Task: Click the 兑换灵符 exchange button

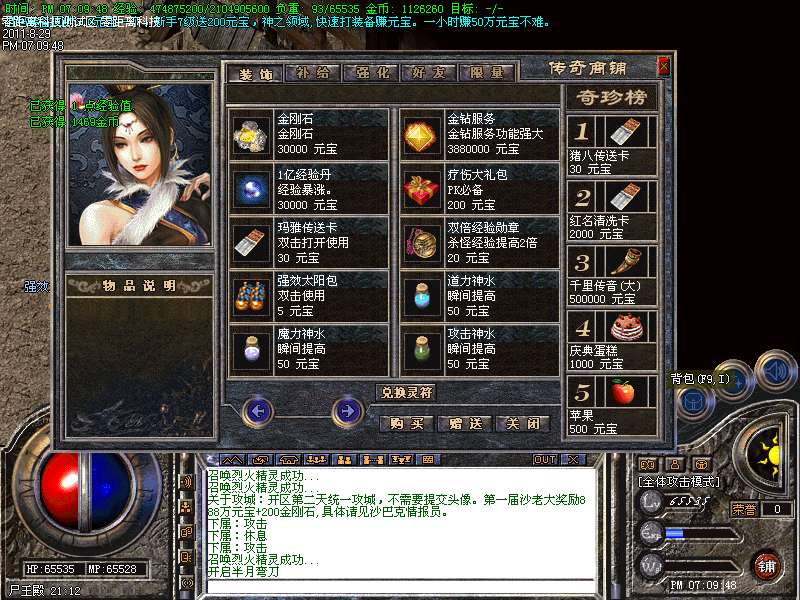Action: [x=406, y=392]
